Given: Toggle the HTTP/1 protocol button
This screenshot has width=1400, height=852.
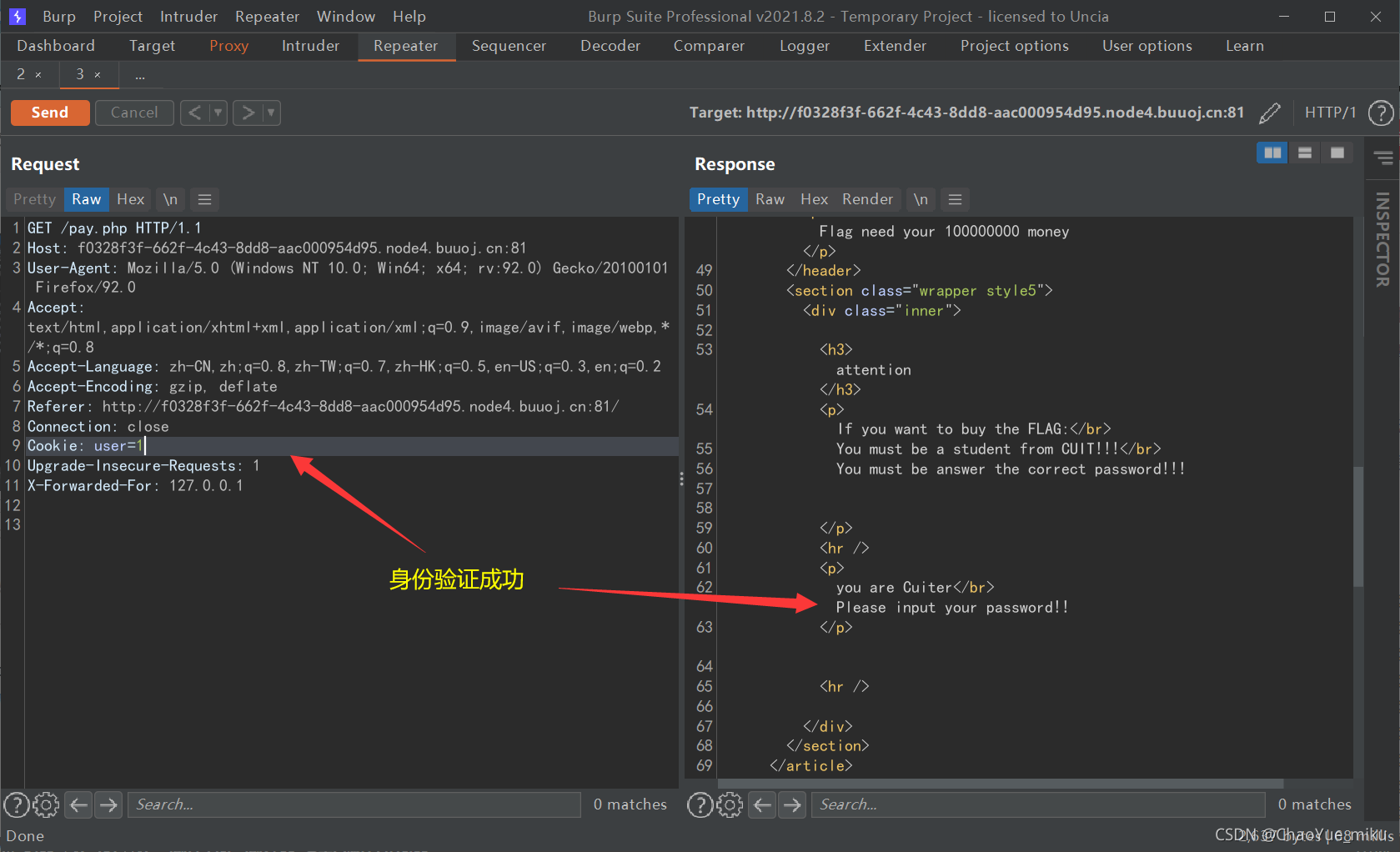Looking at the screenshot, I should coord(1330,113).
